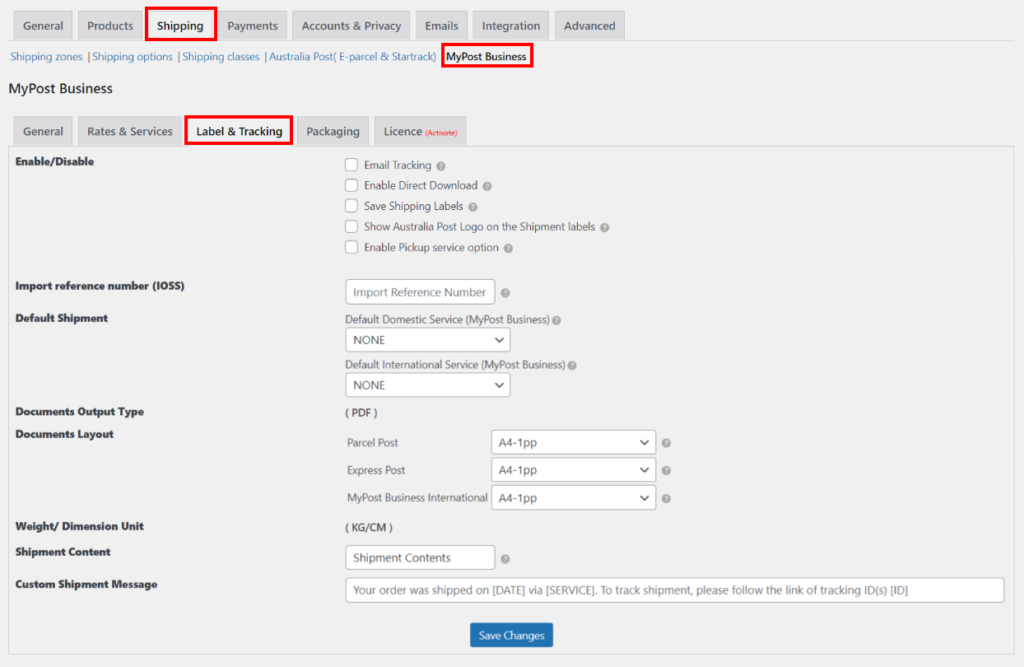The image size is (1024, 667).
Task: Open the Advanced settings tab
Action: (590, 25)
